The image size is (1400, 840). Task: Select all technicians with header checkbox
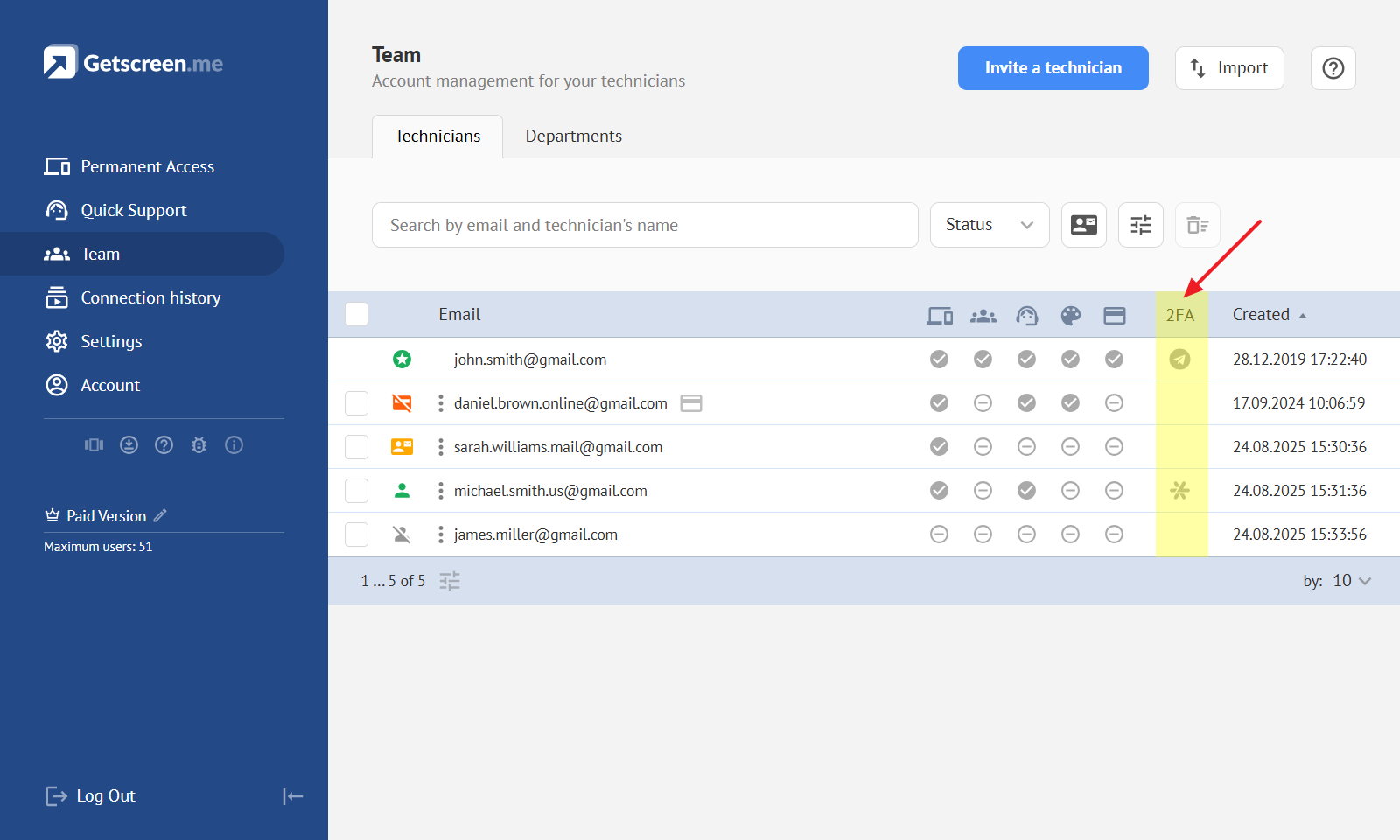(356, 314)
